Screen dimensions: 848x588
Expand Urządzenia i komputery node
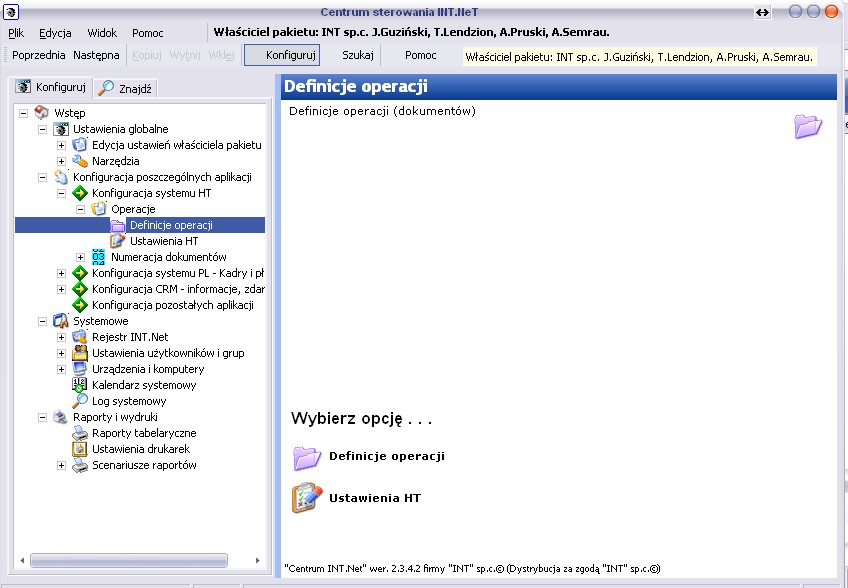pos(61,369)
